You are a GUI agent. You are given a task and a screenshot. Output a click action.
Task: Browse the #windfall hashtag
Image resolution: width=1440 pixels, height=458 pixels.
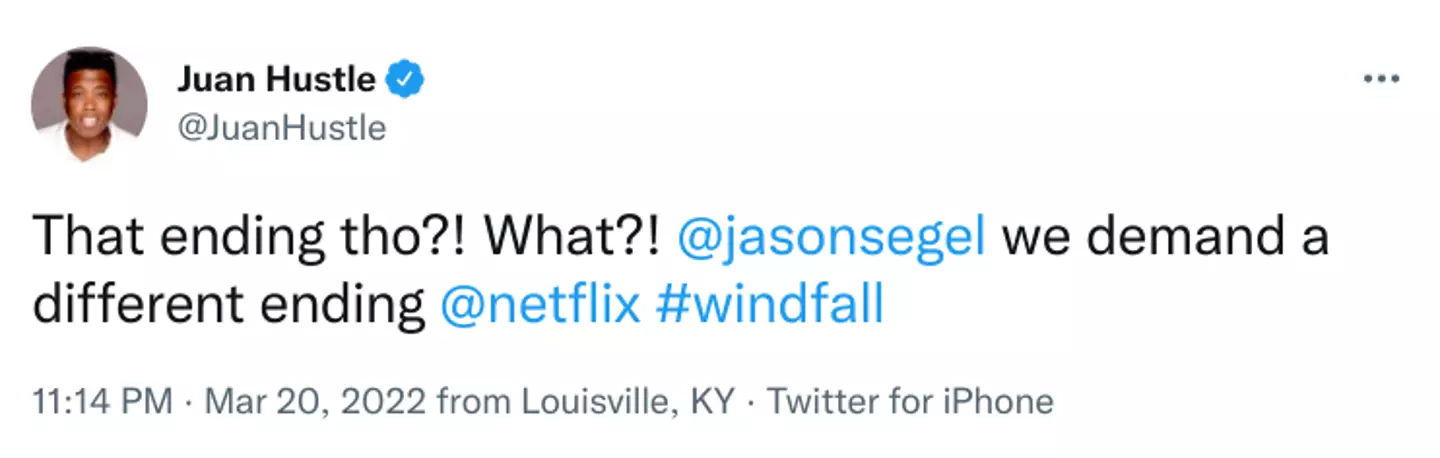coord(770,305)
